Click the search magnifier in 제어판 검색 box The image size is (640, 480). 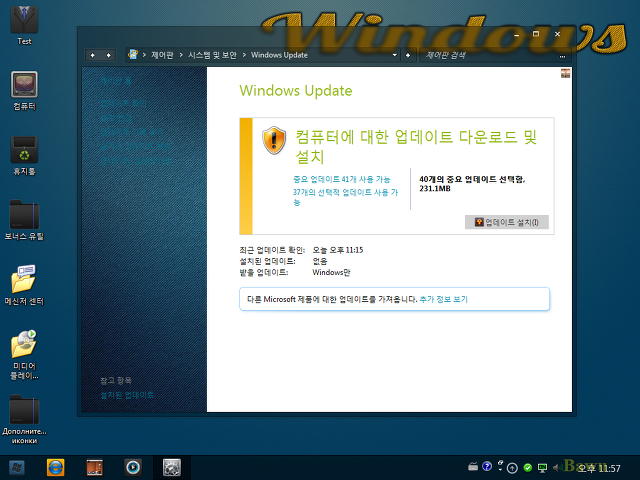pyautogui.click(x=562, y=56)
